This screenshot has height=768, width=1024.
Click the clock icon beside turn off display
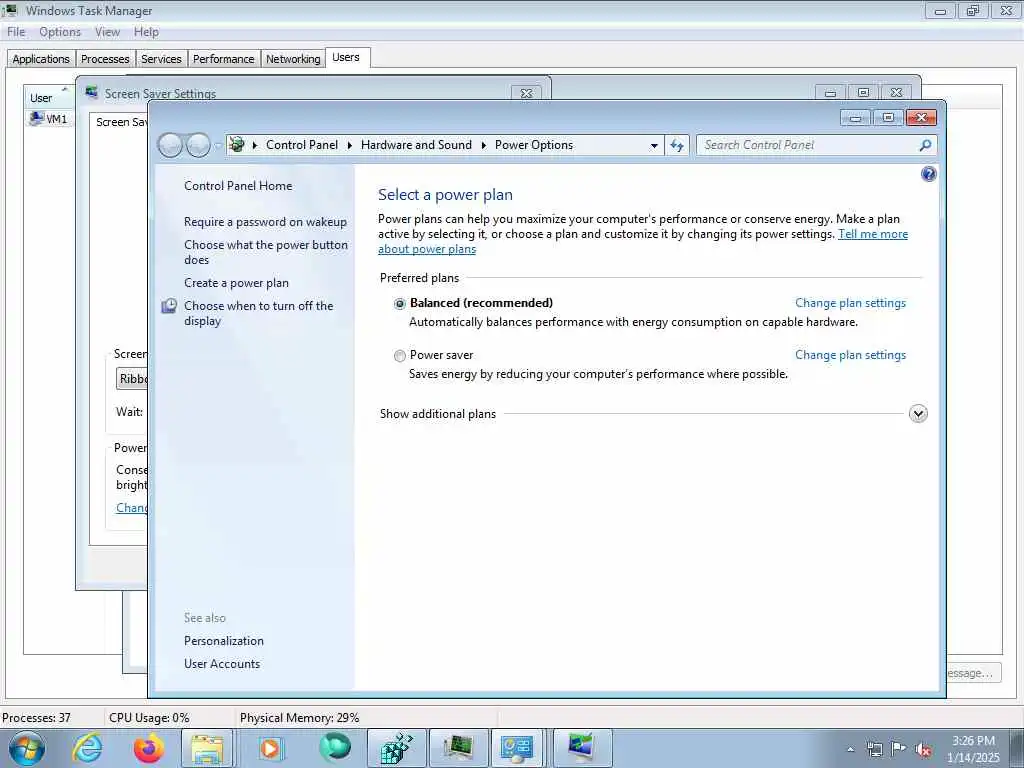(x=169, y=306)
